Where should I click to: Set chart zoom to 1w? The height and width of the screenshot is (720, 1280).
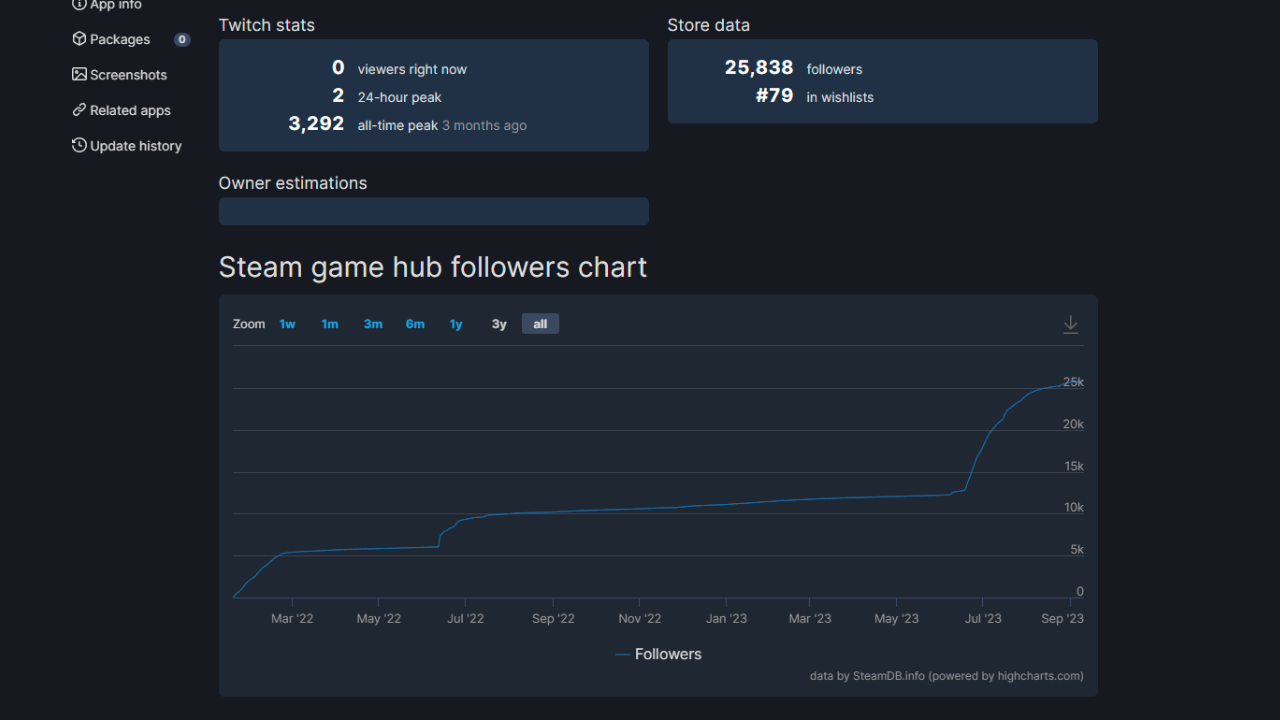287,324
